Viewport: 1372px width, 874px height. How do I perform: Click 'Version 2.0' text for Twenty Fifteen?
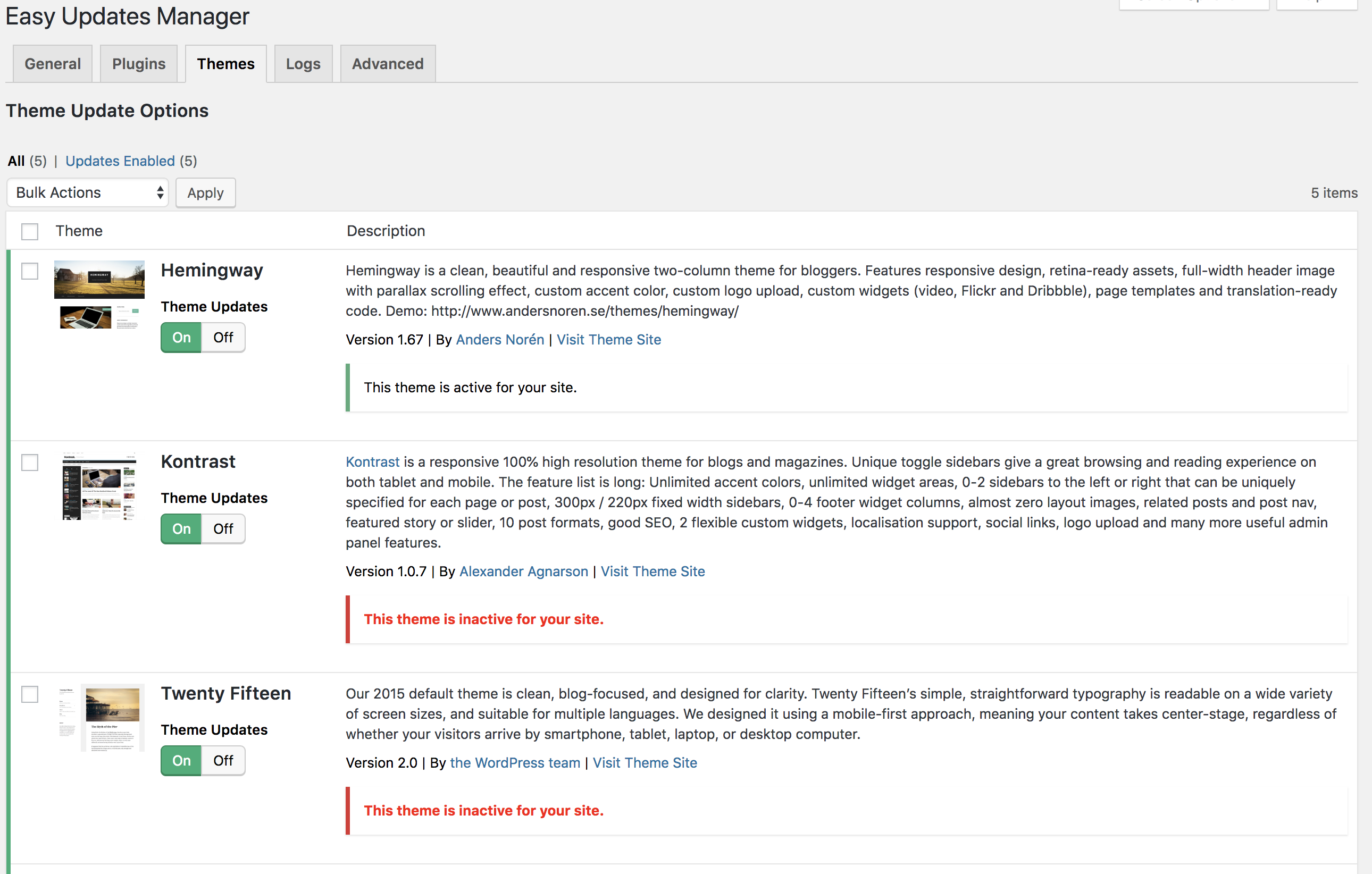pos(381,763)
